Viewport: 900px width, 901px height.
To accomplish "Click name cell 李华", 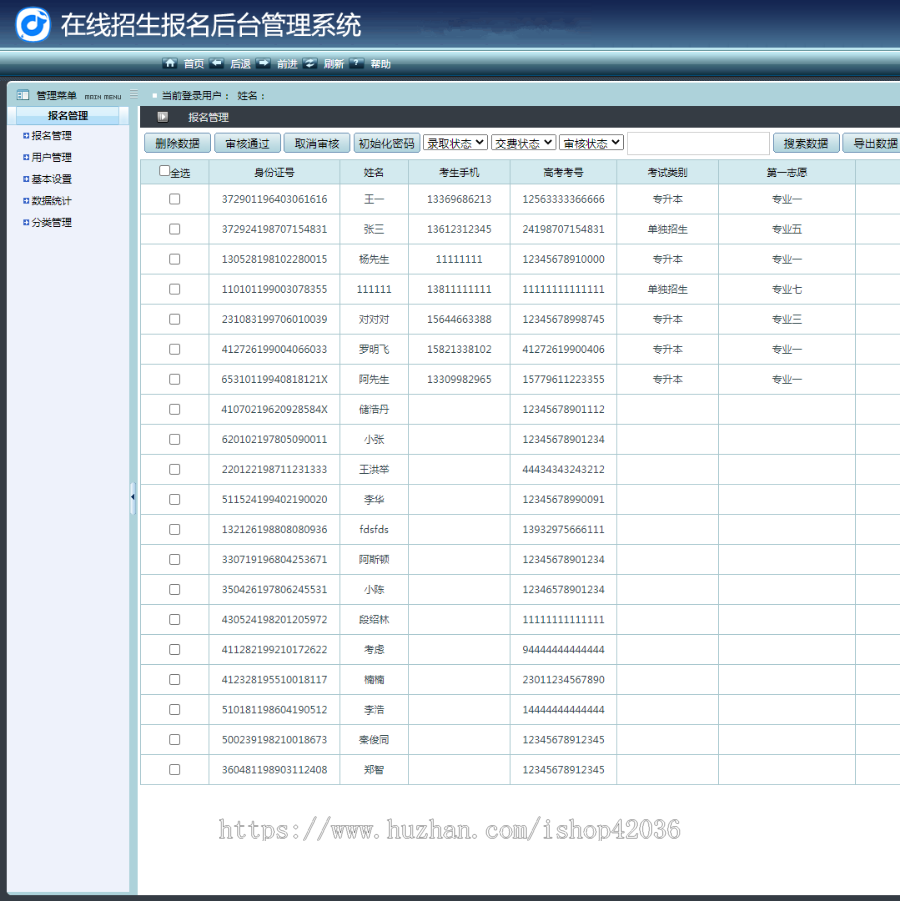I will [374, 499].
